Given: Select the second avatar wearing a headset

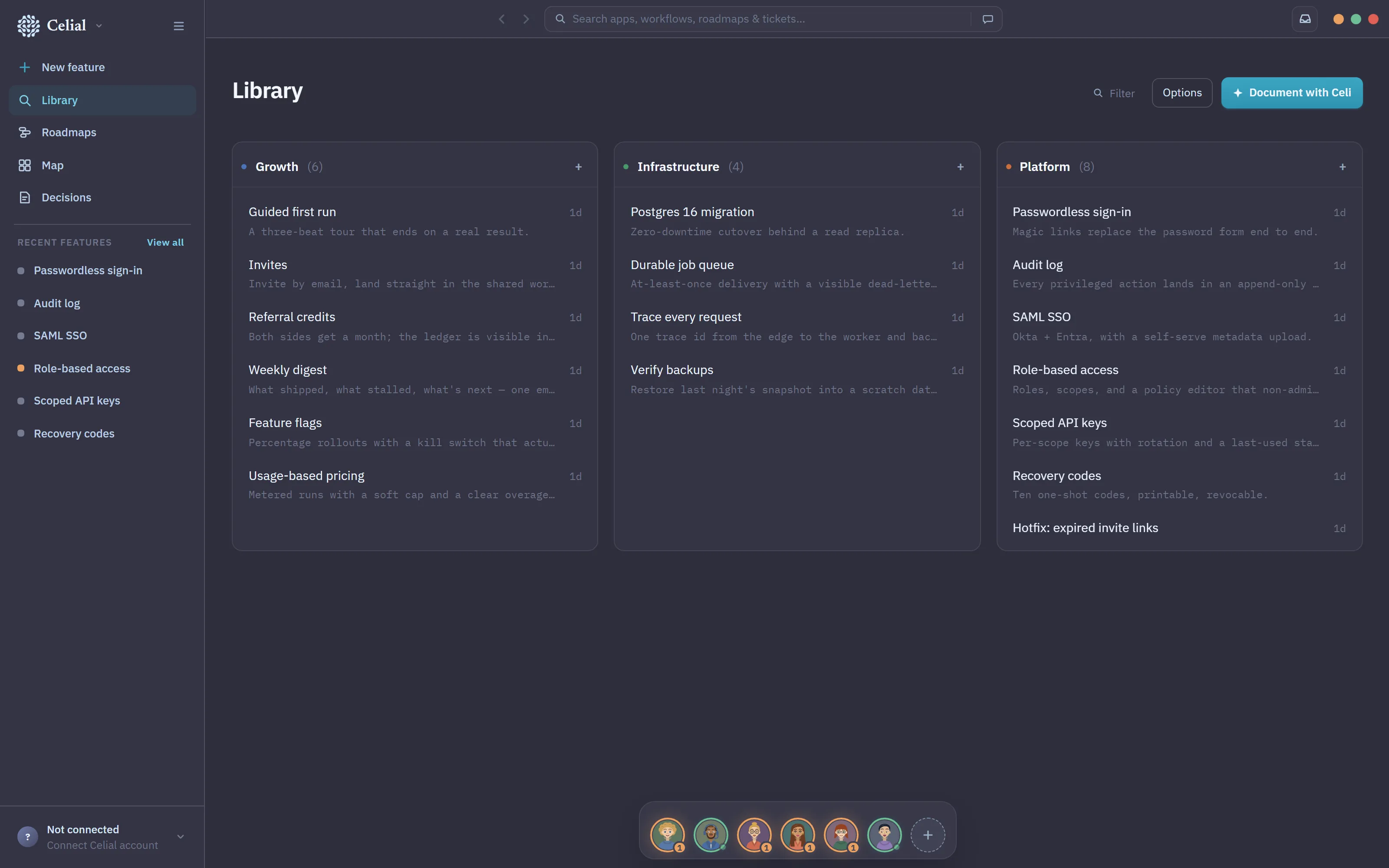Looking at the screenshot, I should tap(711, 835).
